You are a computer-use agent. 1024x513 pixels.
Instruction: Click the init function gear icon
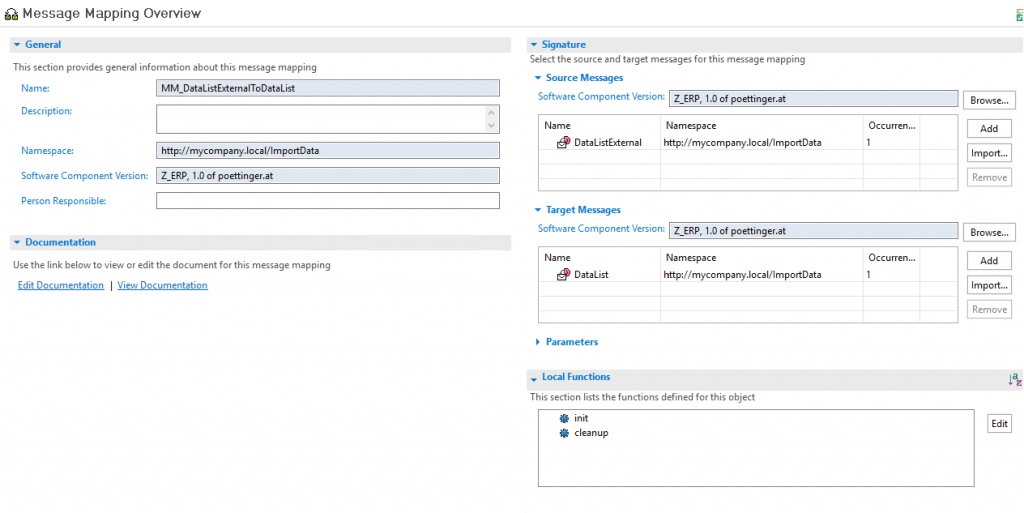564,418
